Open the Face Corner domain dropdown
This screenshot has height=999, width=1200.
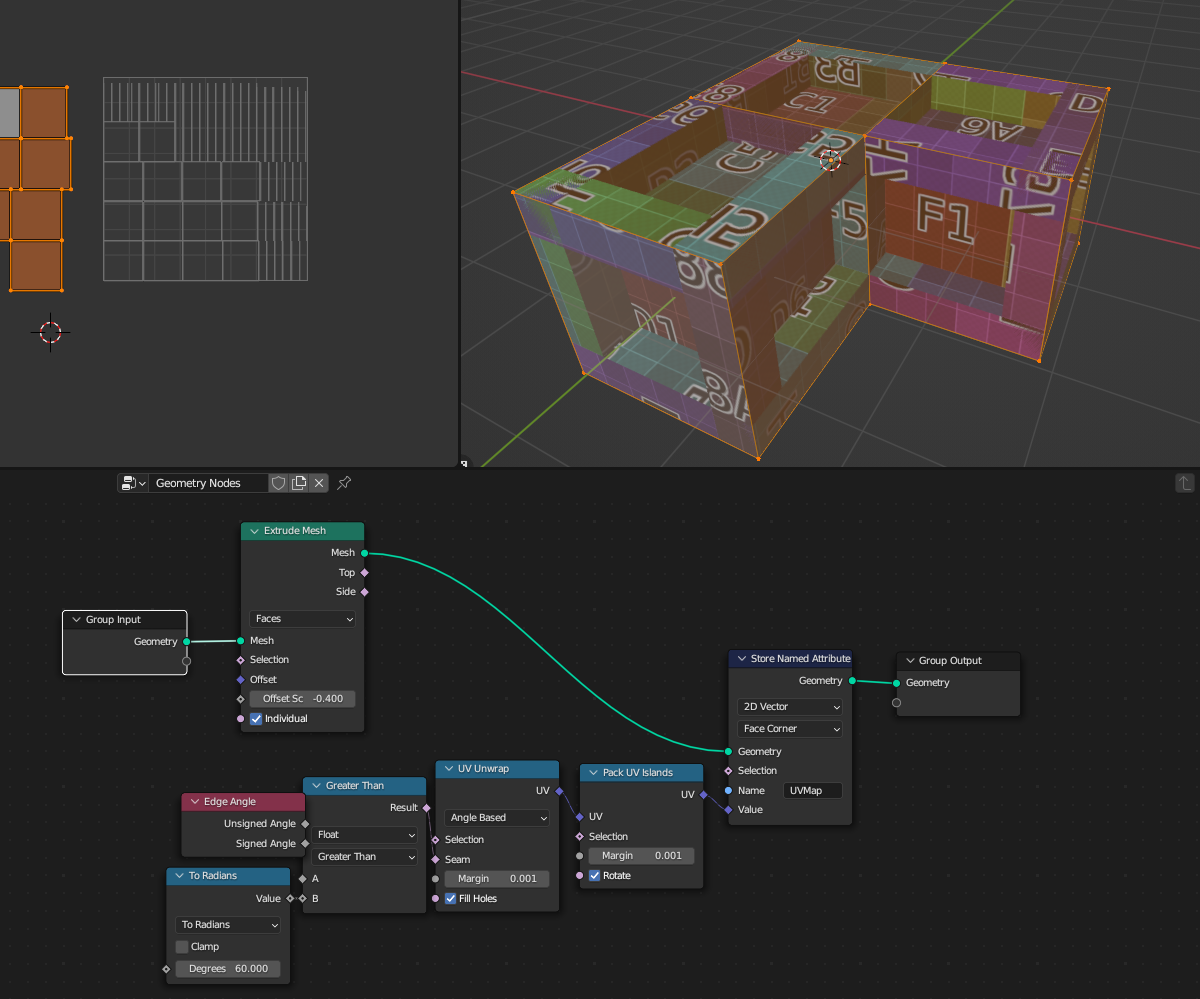point(790,729)
